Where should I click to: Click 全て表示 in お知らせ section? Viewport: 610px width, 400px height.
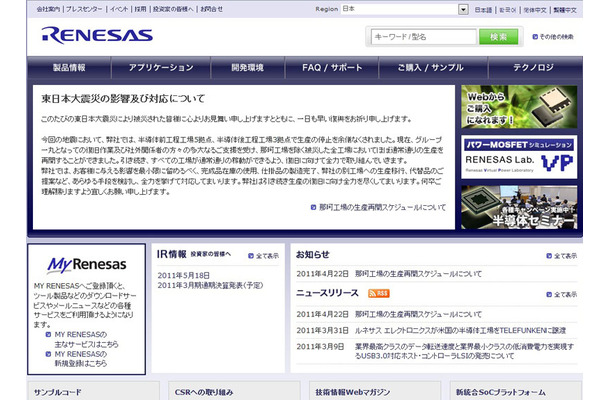click(x=565, y=256)
